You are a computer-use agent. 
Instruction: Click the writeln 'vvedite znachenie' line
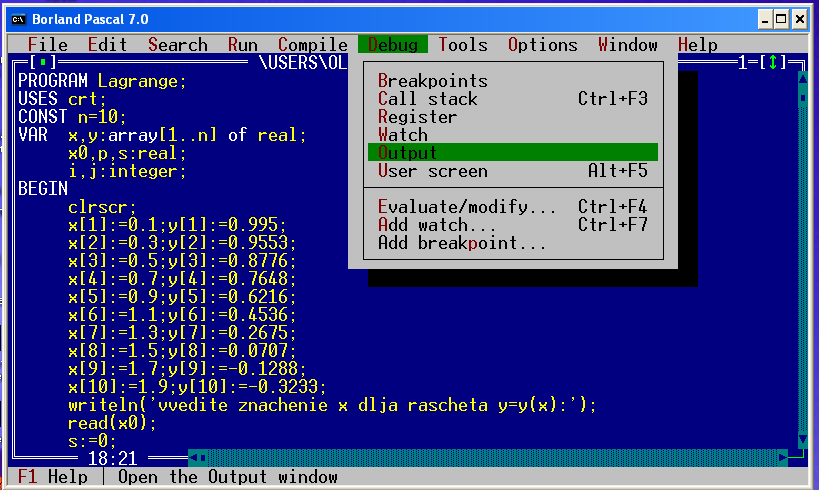332,405
